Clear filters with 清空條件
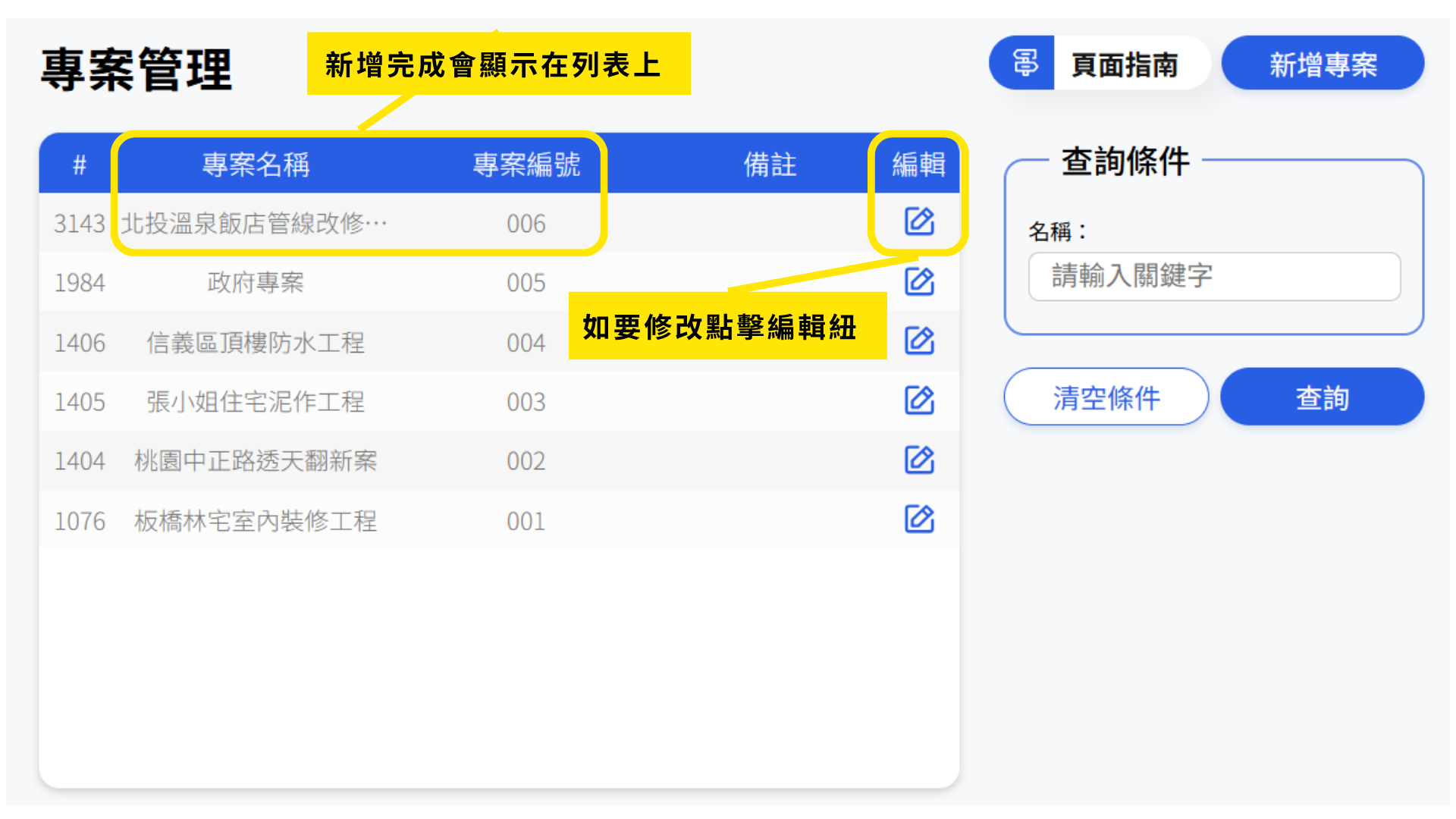This screenshot has width=1456, height=819. [x=1106, y=397]
